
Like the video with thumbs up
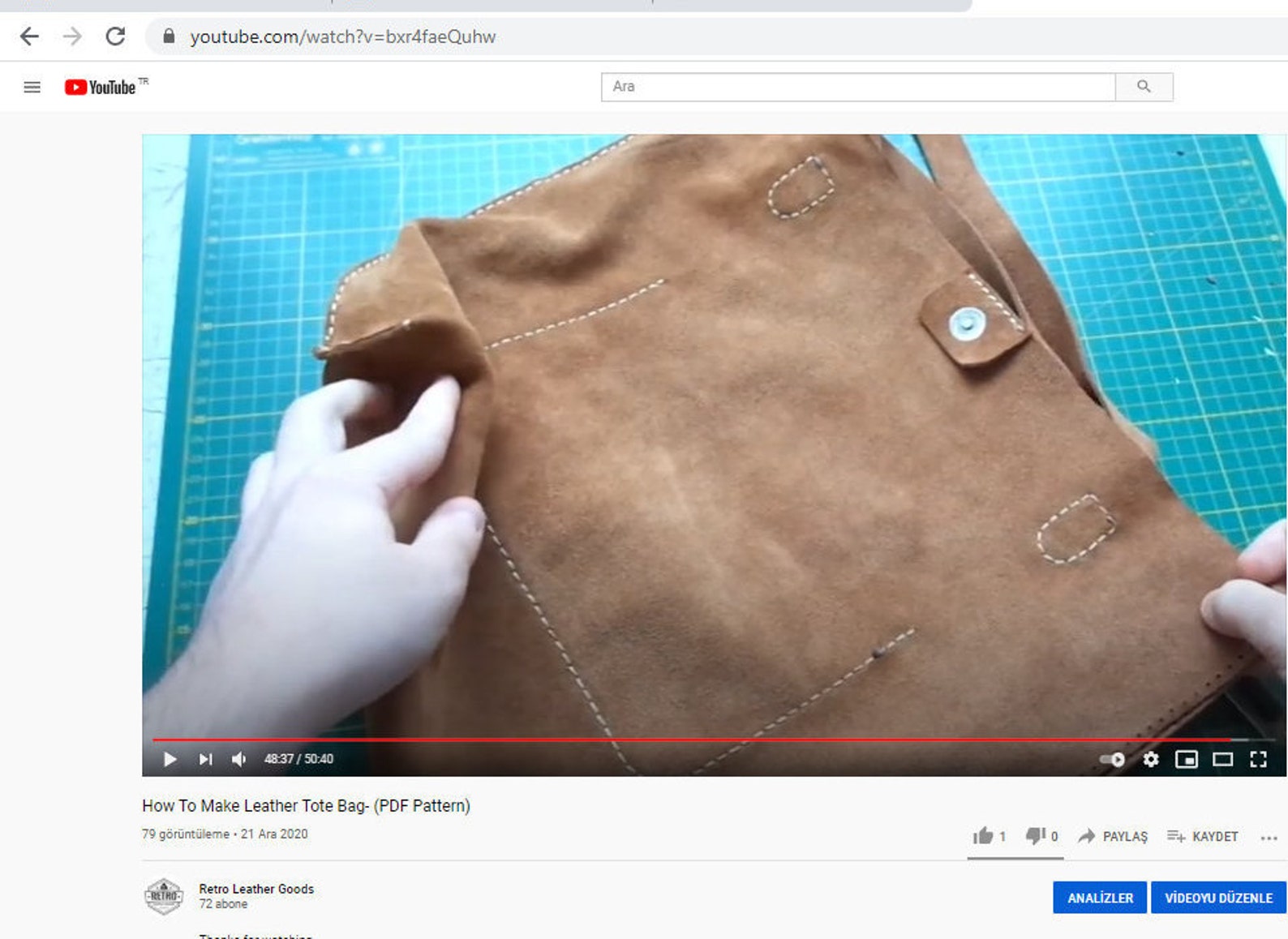990,836
